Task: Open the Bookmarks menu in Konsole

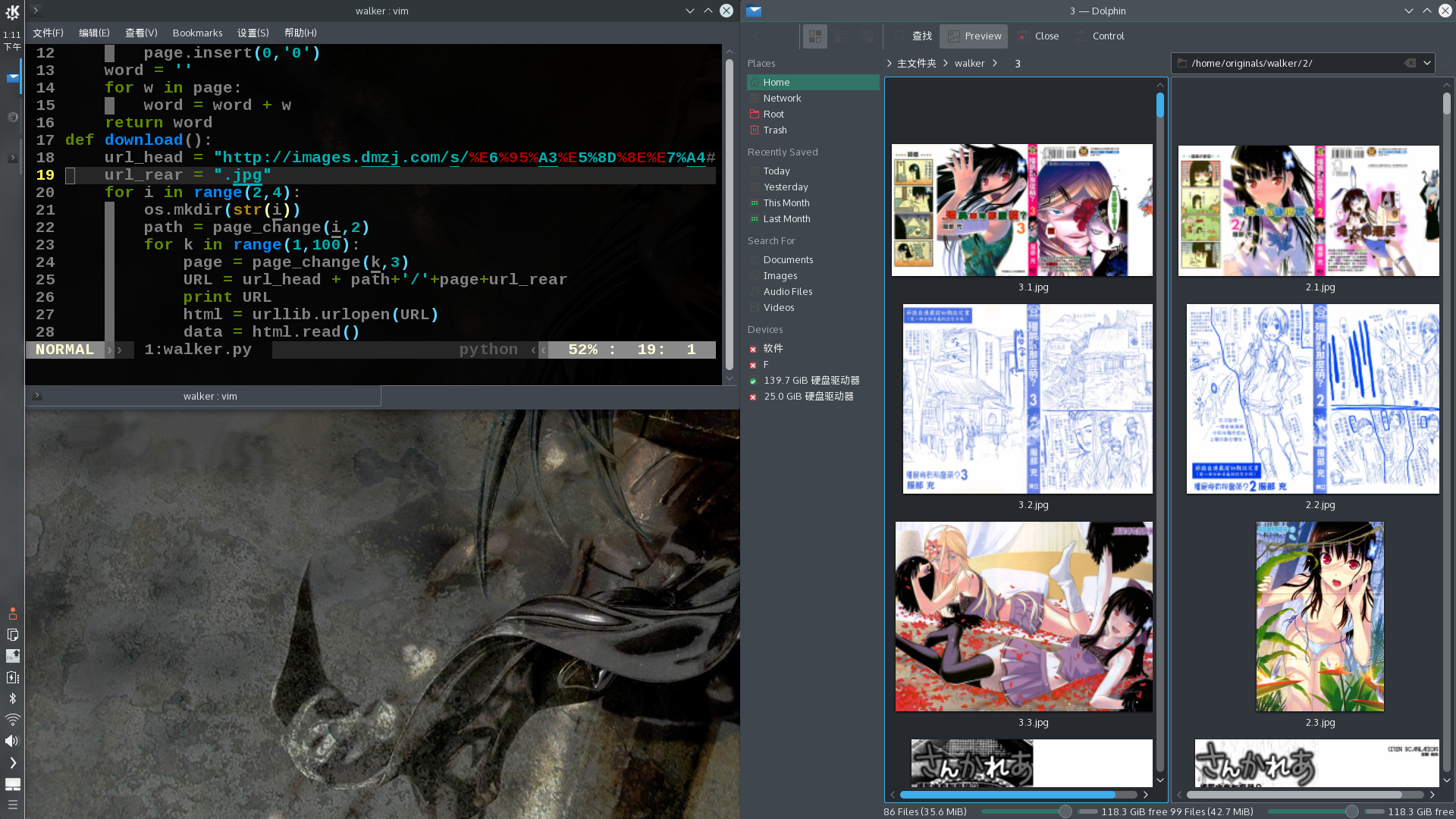Action: coord(197,33)
